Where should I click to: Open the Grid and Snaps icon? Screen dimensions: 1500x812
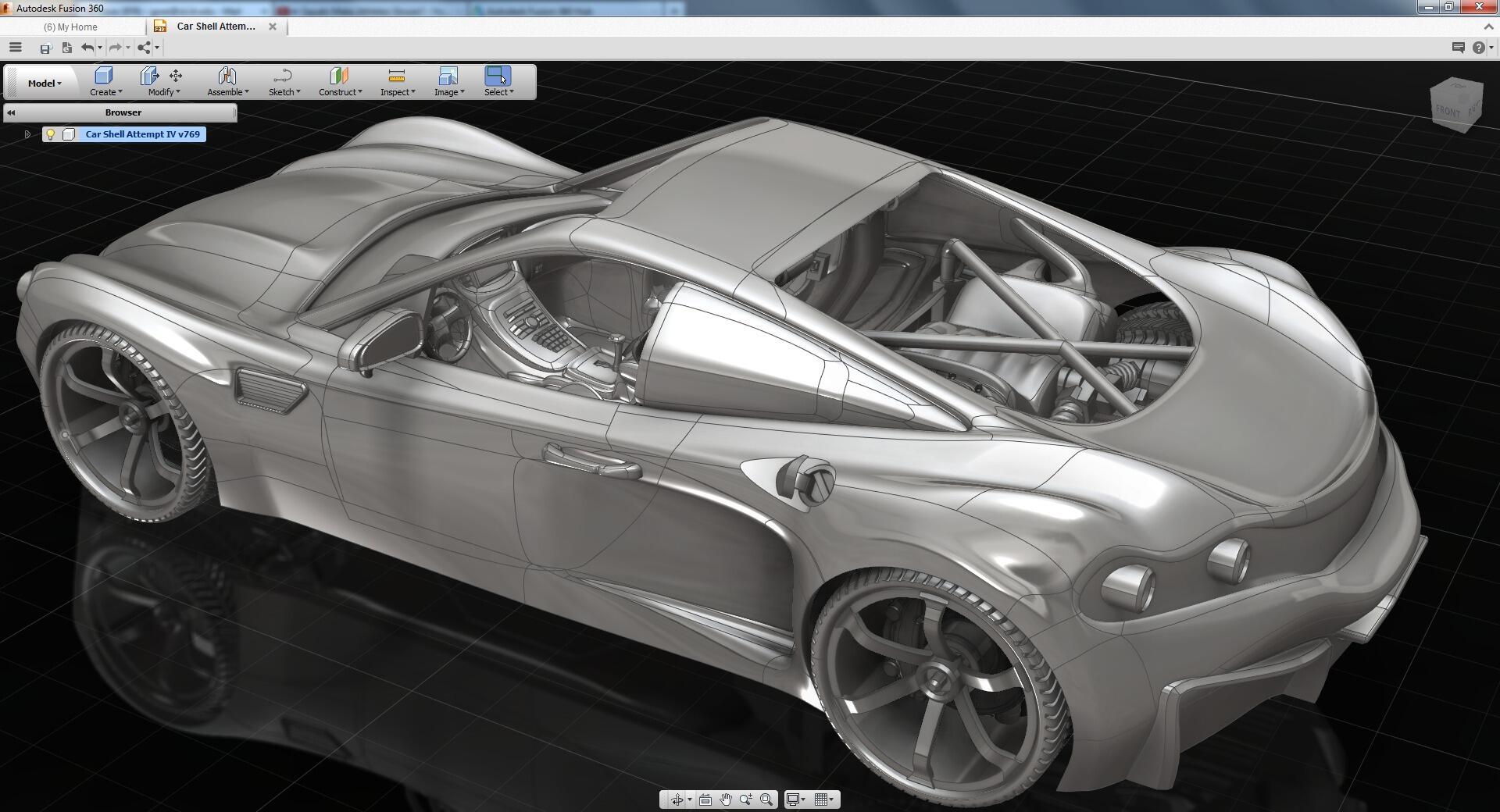[821, 800]
